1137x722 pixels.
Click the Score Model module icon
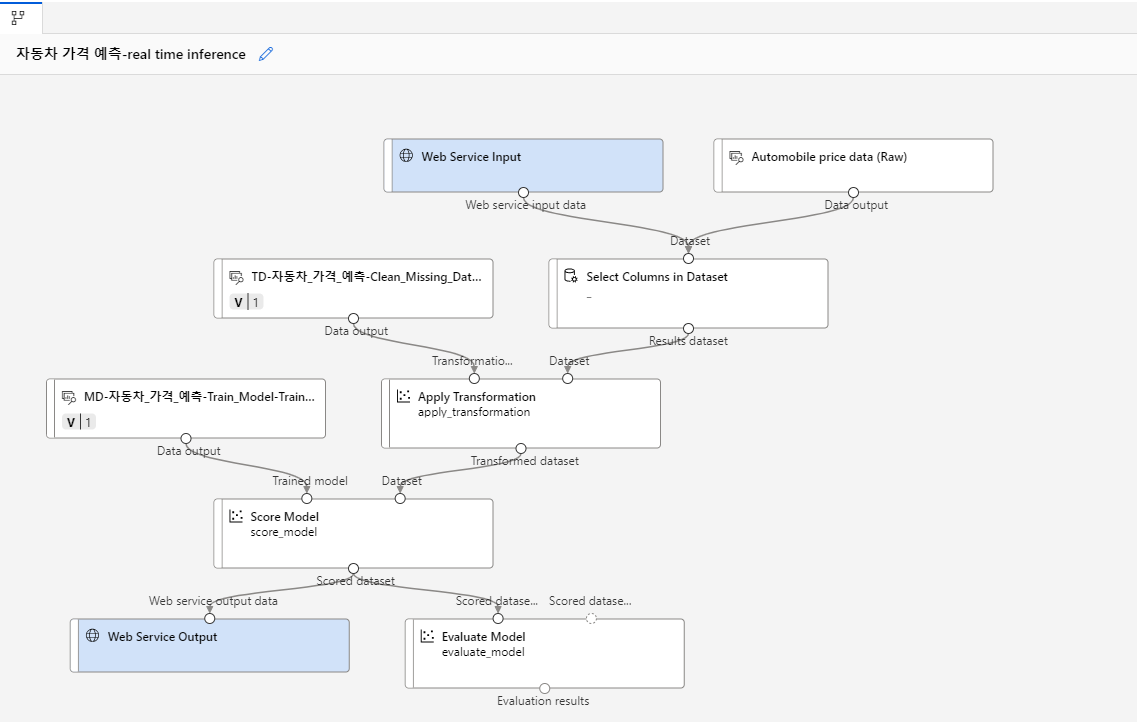click(236, 516)
